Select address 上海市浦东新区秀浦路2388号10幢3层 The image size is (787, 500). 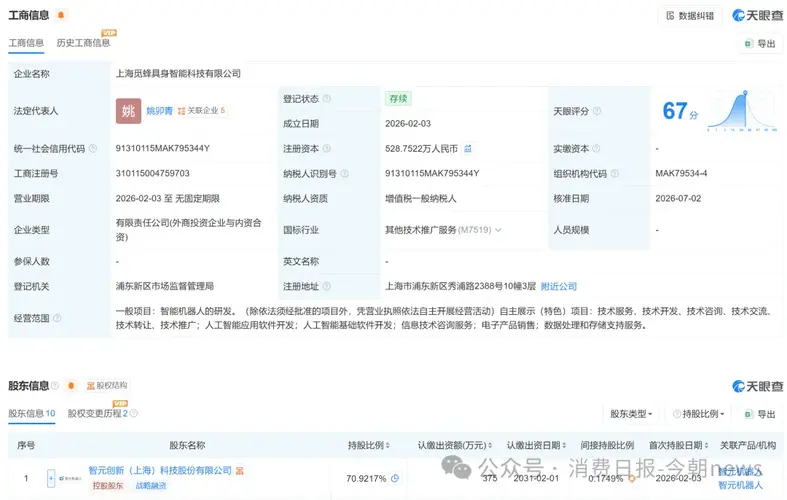460,286
